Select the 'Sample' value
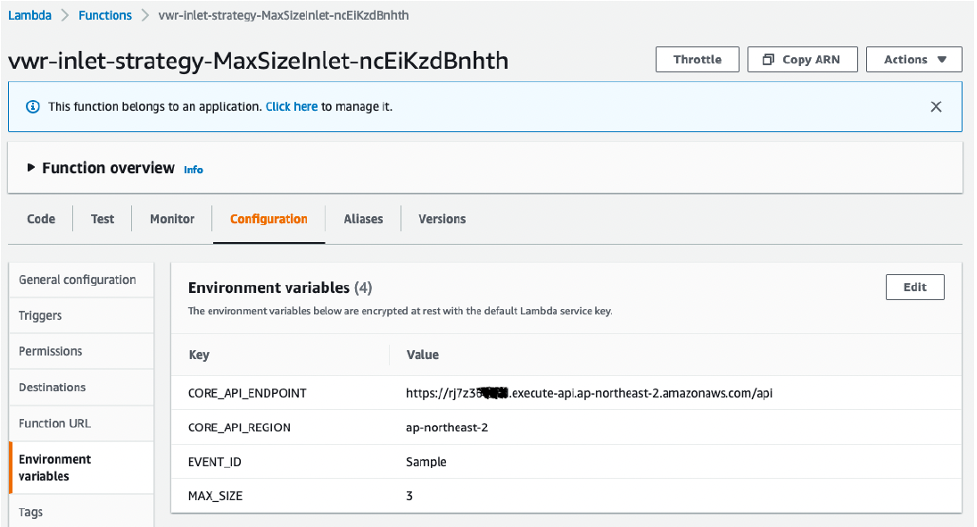The height and width of the screenshot is (527, 977). (x=426, y=462)
